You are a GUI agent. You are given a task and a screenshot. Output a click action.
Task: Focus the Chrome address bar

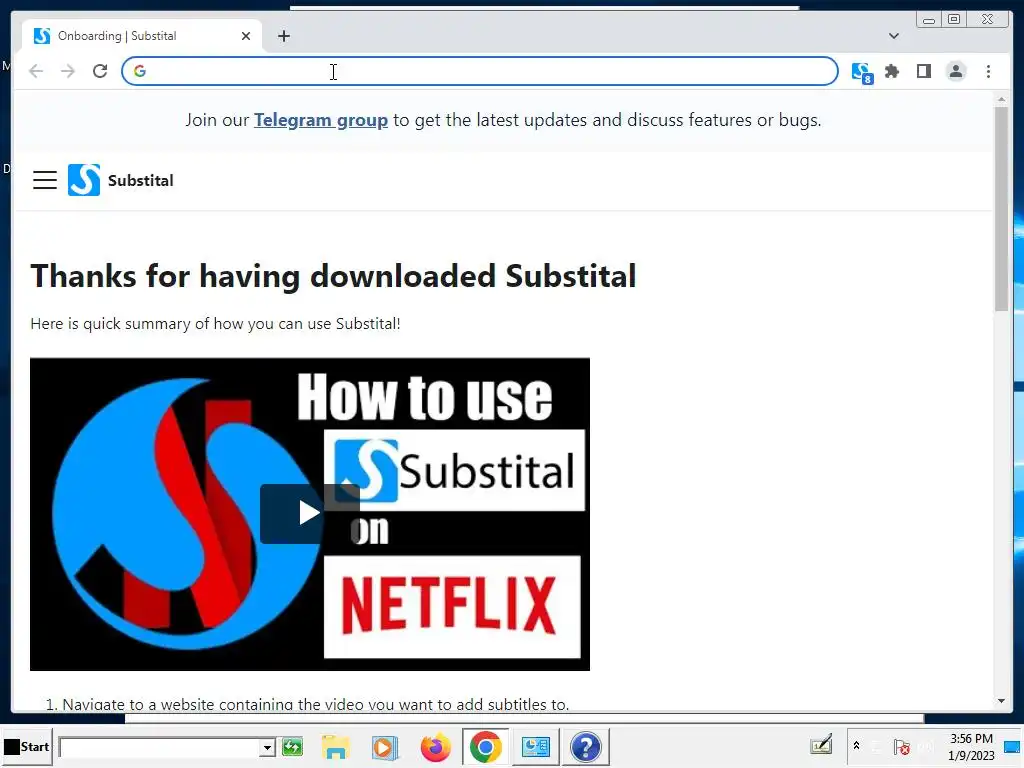pyautogui.click(x=479, y=71)
